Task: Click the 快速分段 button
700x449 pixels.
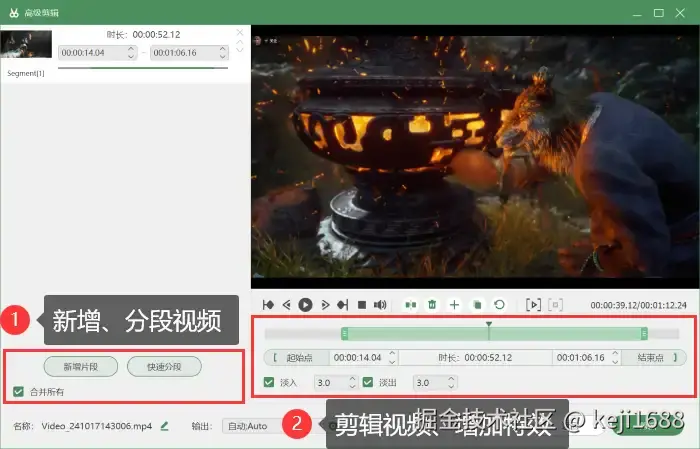Action: (x=164, y=366)
